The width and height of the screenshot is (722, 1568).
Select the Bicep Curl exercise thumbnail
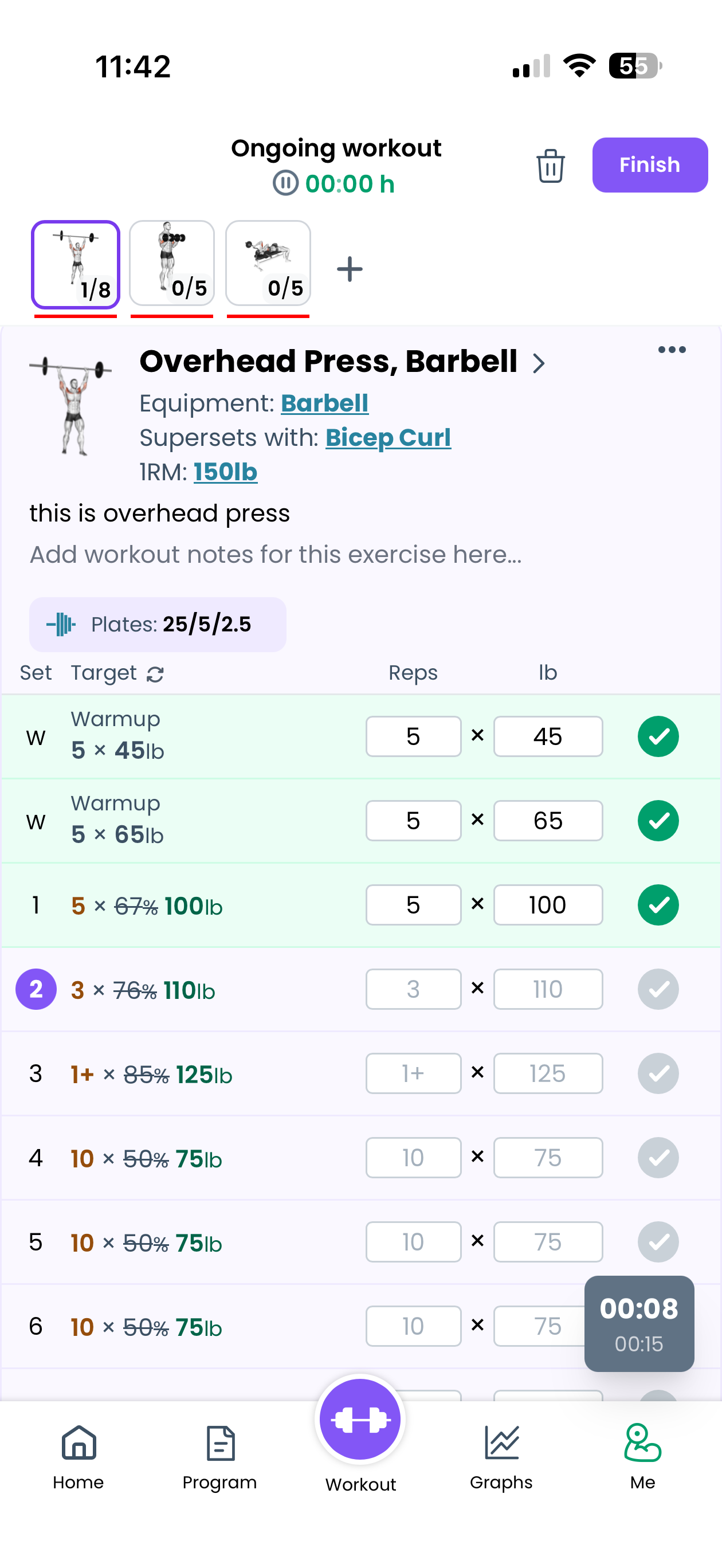click(171, 263)
